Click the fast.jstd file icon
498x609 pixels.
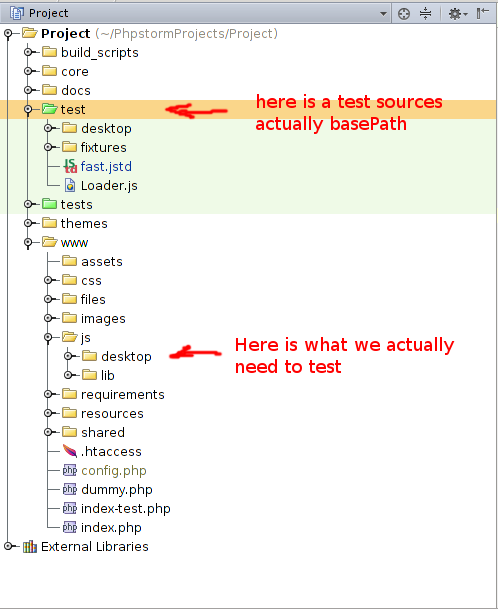coord(70,166)
